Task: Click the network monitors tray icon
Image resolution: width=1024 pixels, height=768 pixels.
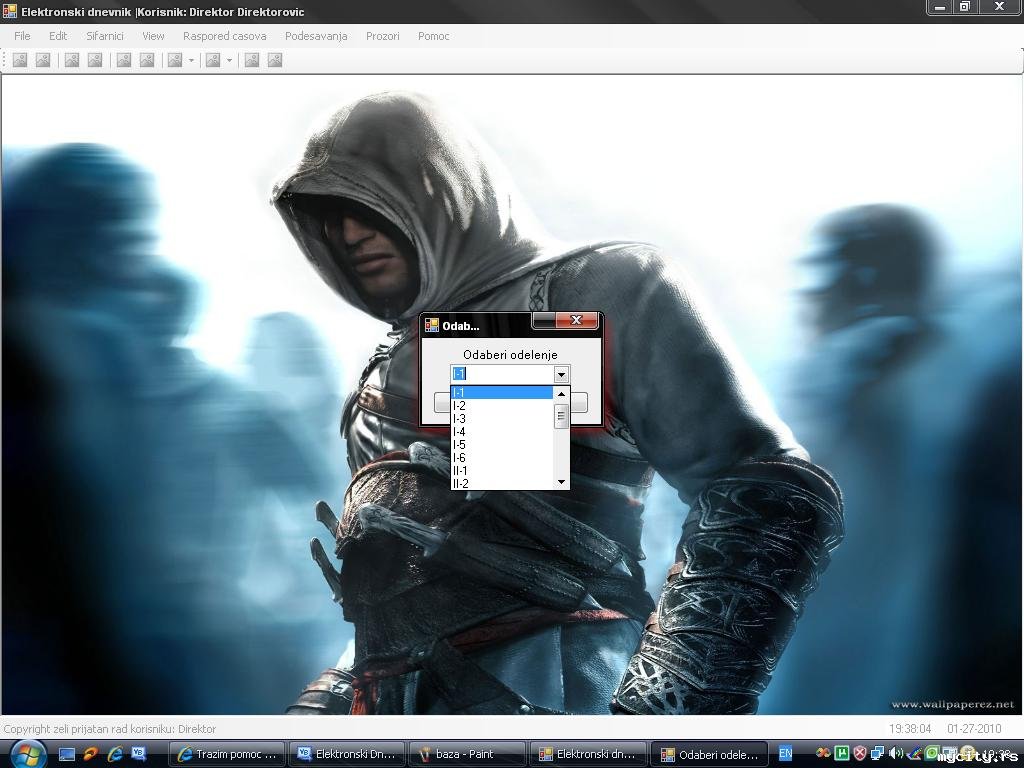Action: pos(878,754)
